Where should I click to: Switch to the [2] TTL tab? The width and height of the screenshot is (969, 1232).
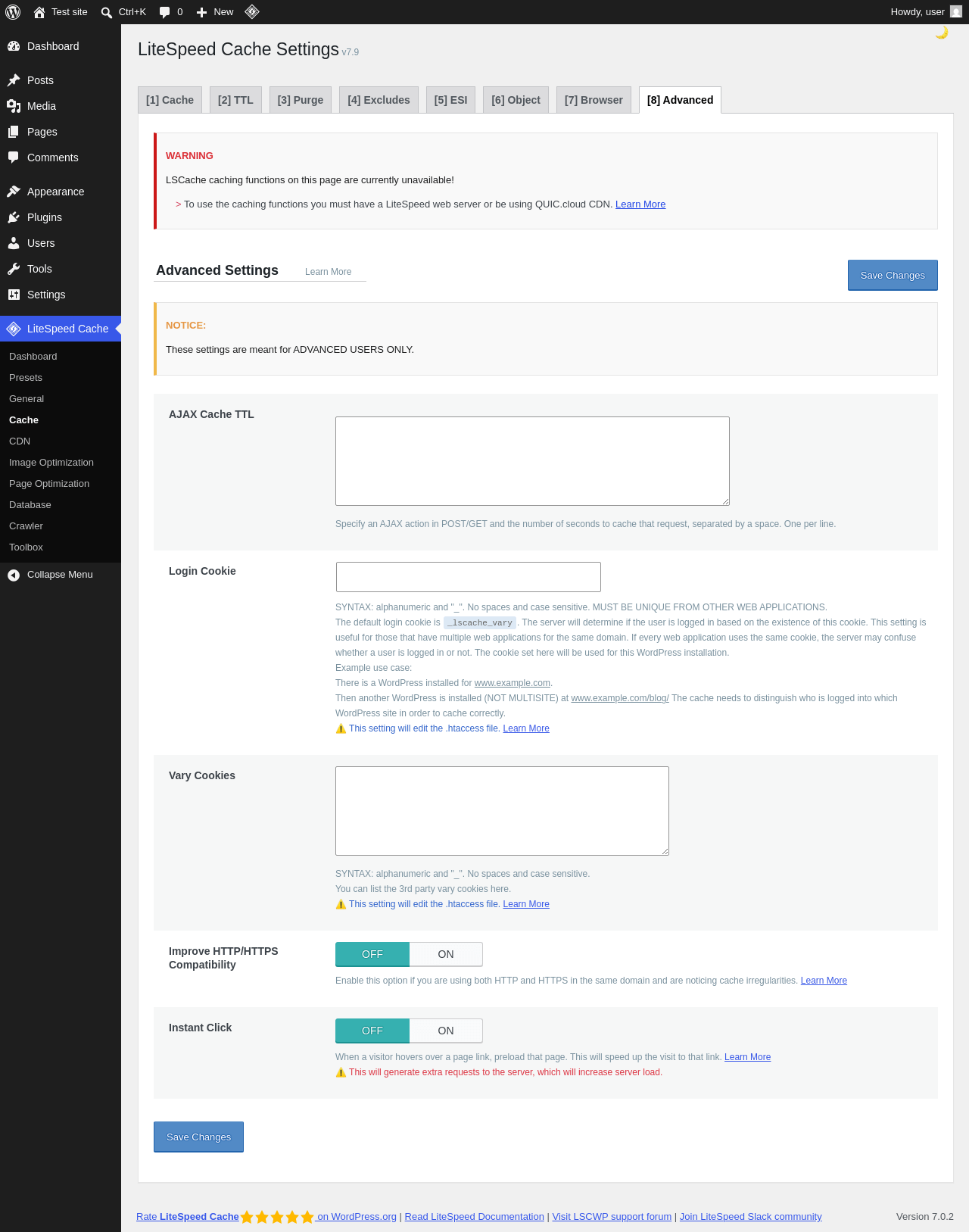[235, 100]
